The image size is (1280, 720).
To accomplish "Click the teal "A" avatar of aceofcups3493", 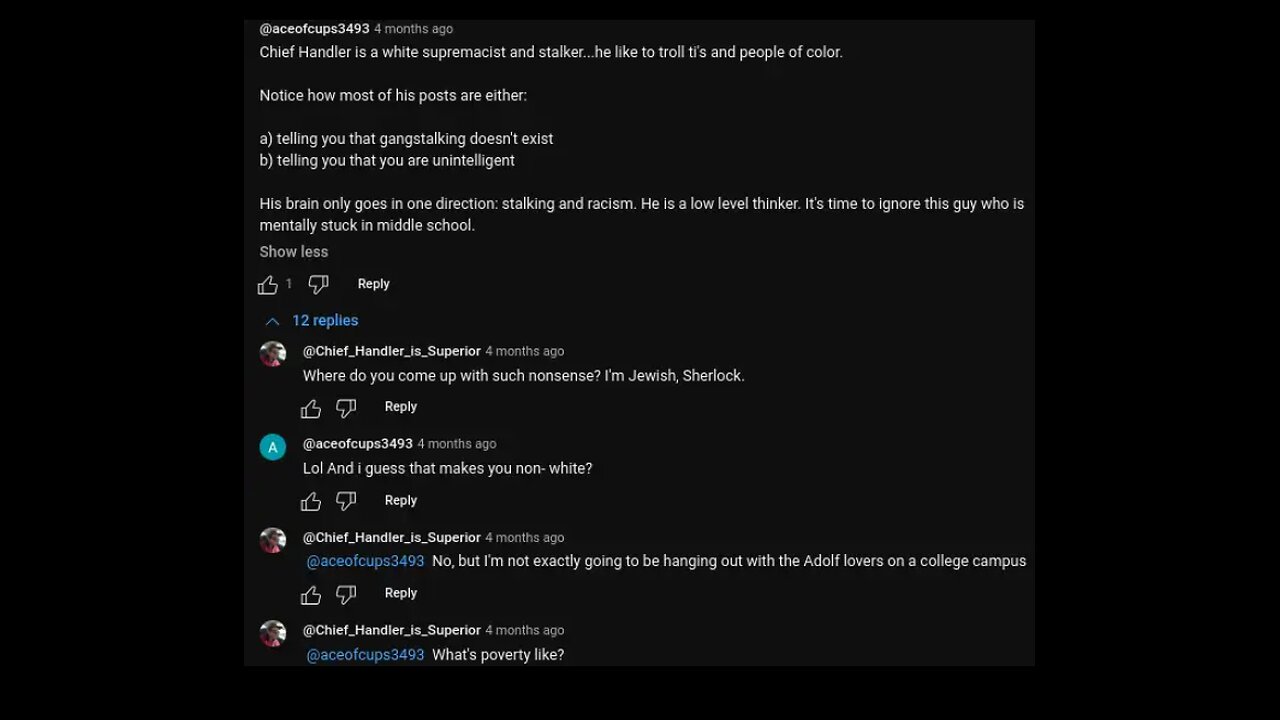I will [273, 447].
